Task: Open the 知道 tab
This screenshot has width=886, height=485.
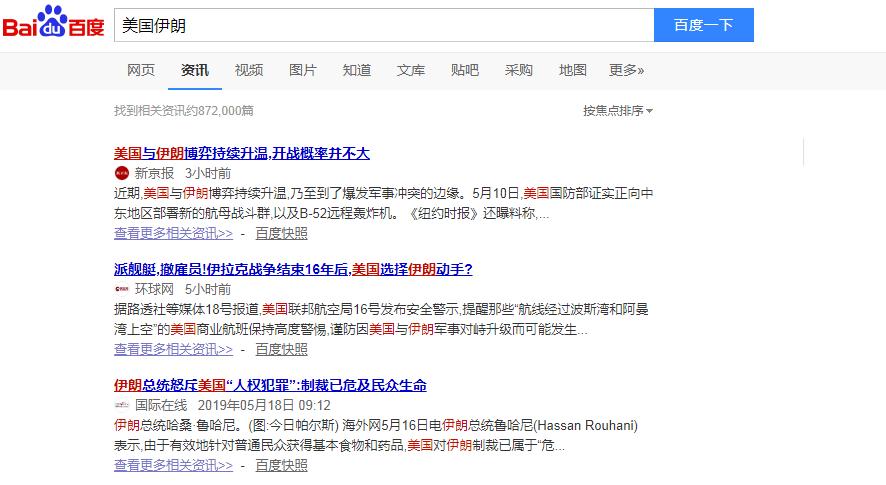Action: click(x=357, y=70)
